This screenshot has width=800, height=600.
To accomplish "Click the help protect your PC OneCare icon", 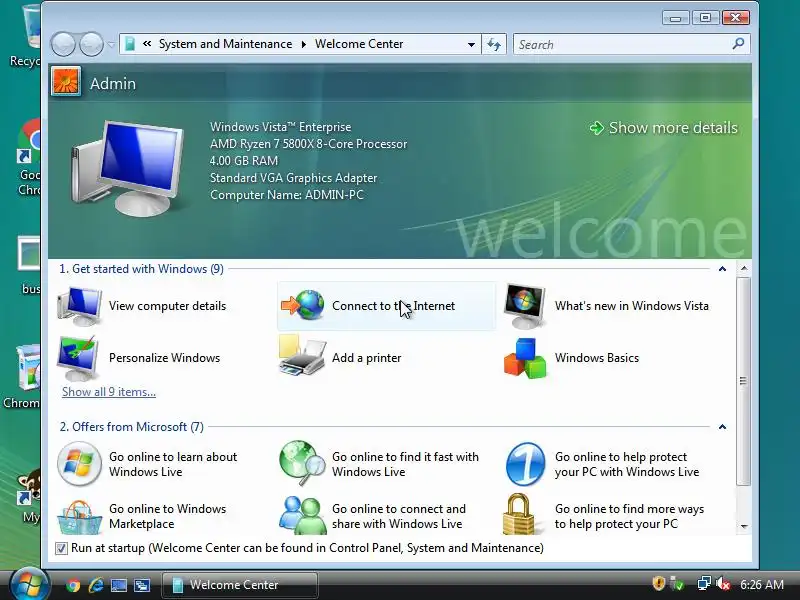I will [525, 464].
